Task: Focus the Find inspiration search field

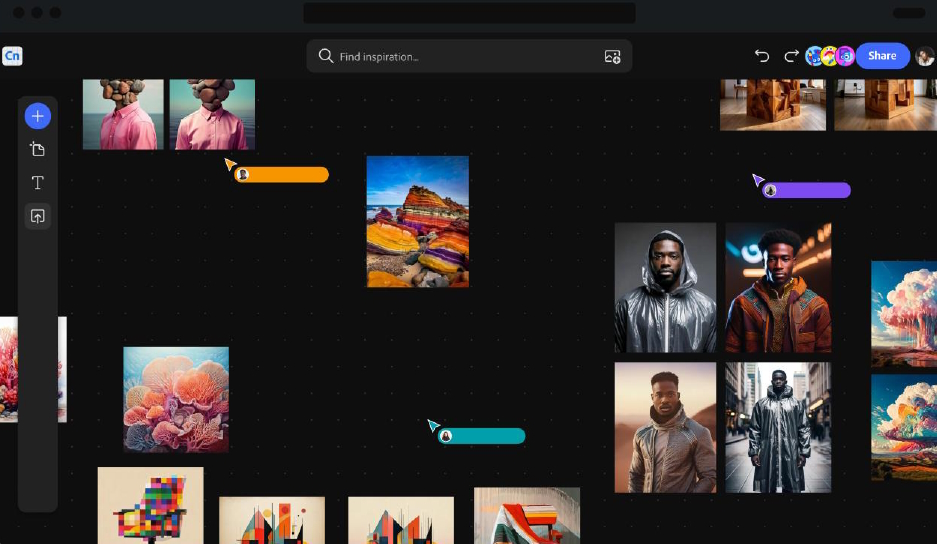Action: pyautogui.click(x=469, y=56)
